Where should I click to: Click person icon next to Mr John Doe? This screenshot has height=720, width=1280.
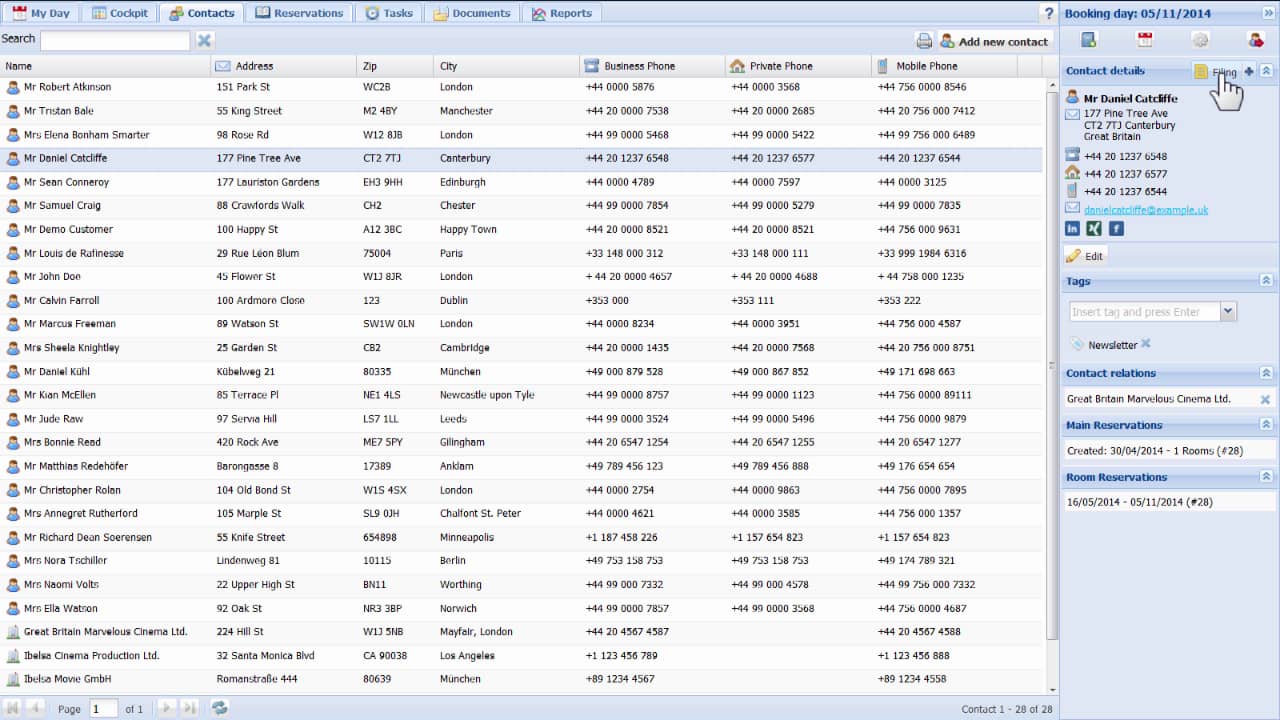(13, 277)
